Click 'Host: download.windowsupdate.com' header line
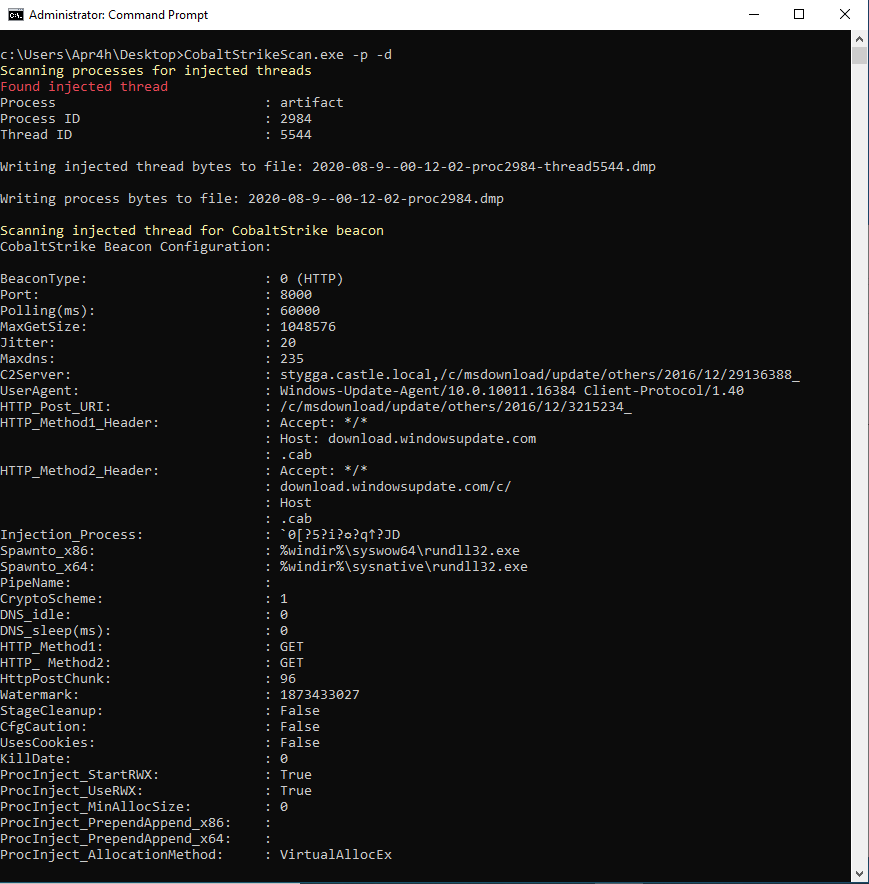This screenshot has height=884, width=869. point(408,439)
